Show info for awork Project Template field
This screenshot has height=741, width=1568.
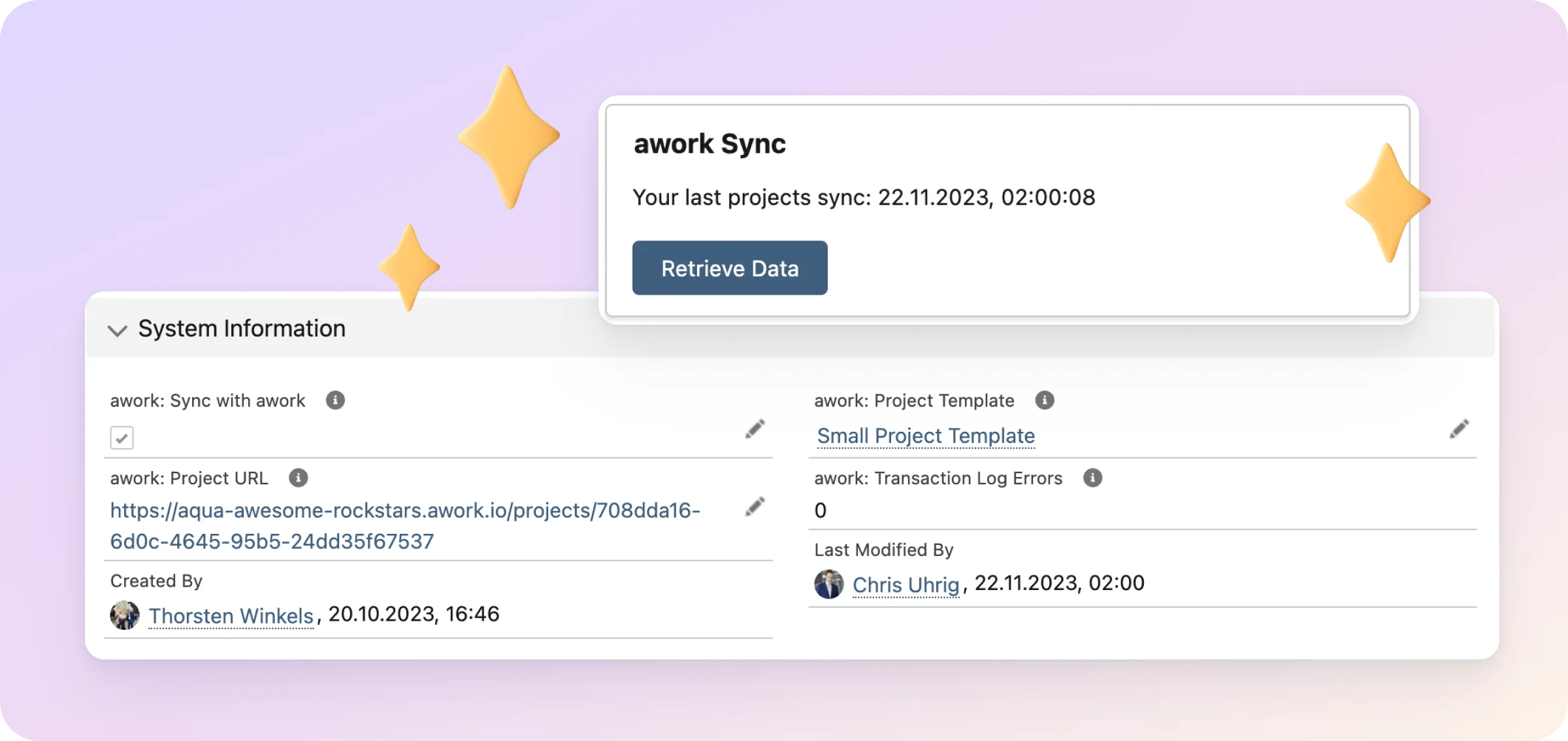(x=1044, y=400)
